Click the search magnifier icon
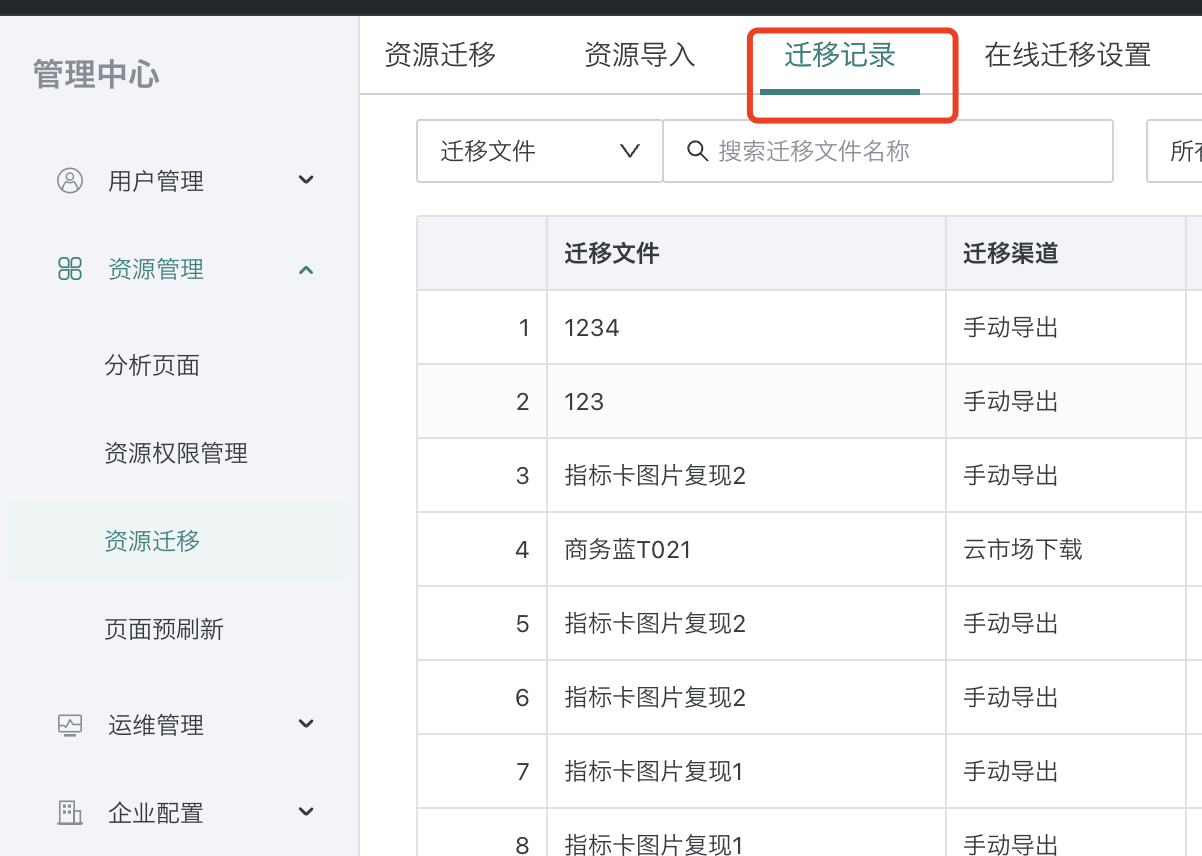Screen dimensions: 1202x856 coord(697,151)
